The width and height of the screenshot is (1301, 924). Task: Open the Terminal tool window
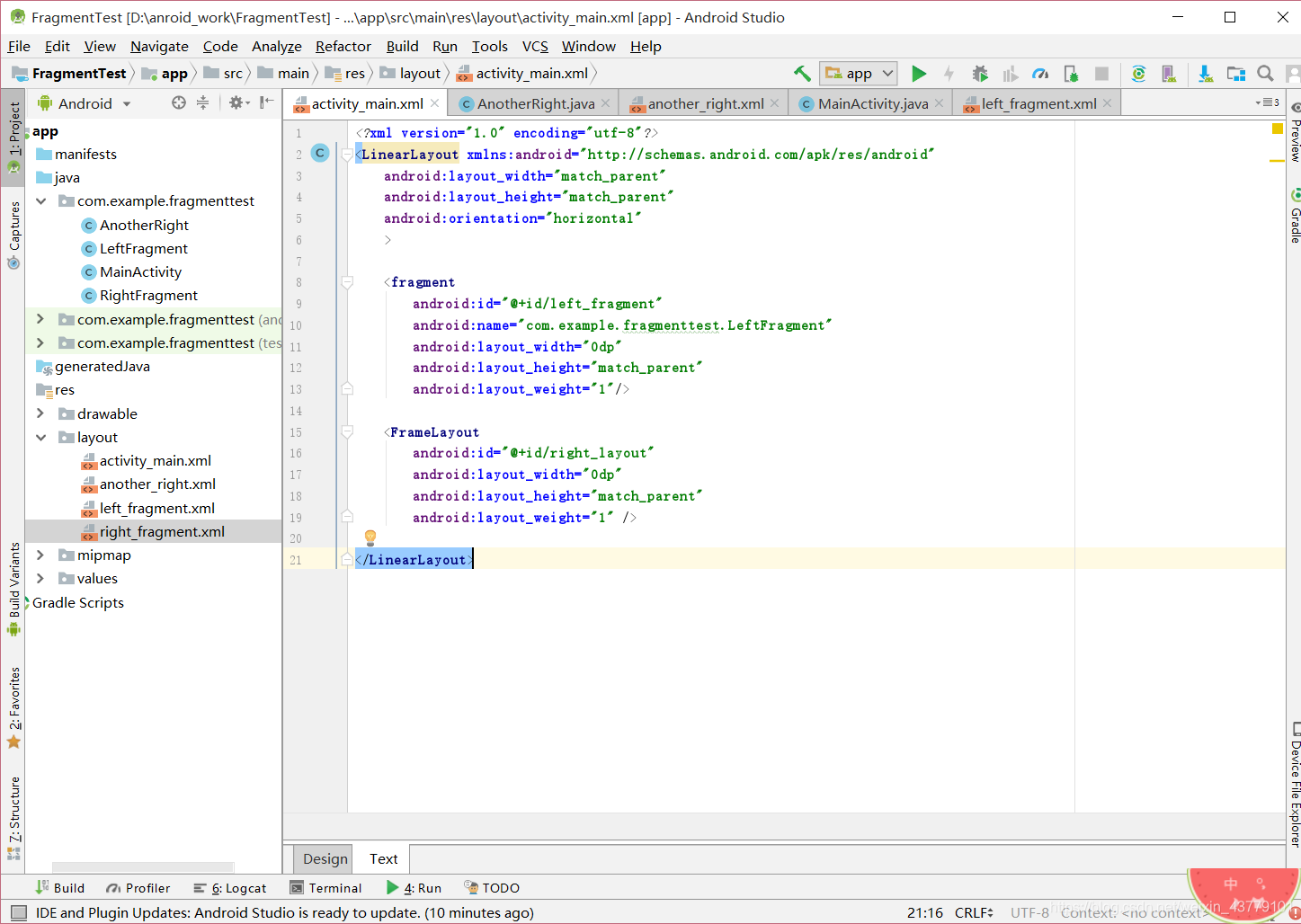(x=325, y=887)
